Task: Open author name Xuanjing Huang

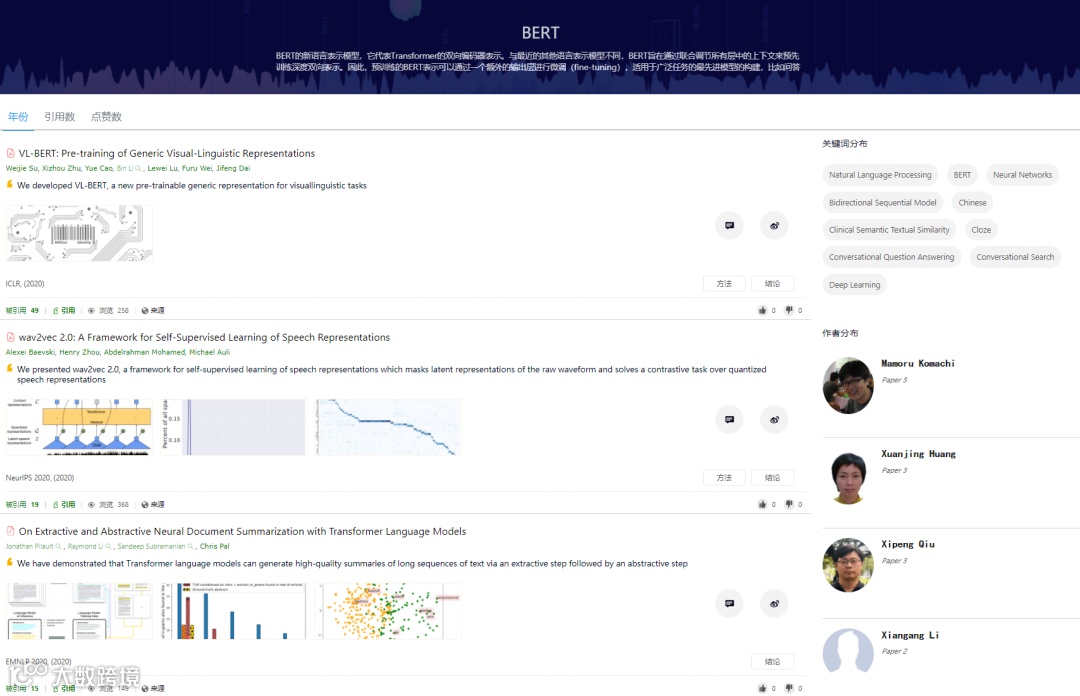Action: [x=918, y=454]
